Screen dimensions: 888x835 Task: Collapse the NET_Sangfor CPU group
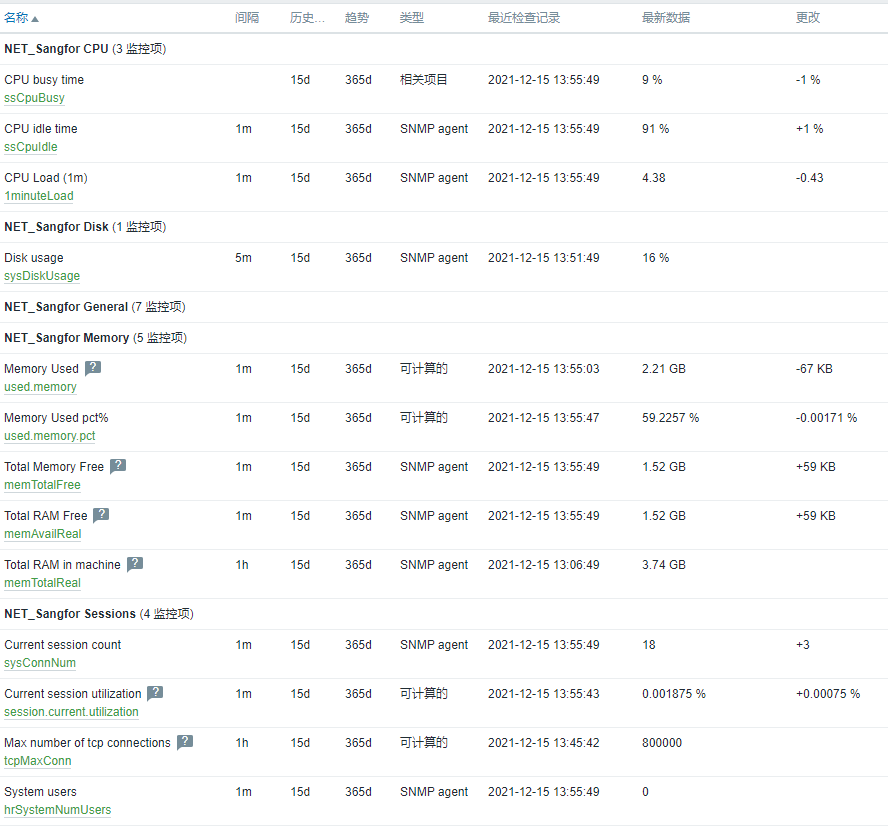pos(85,49)
